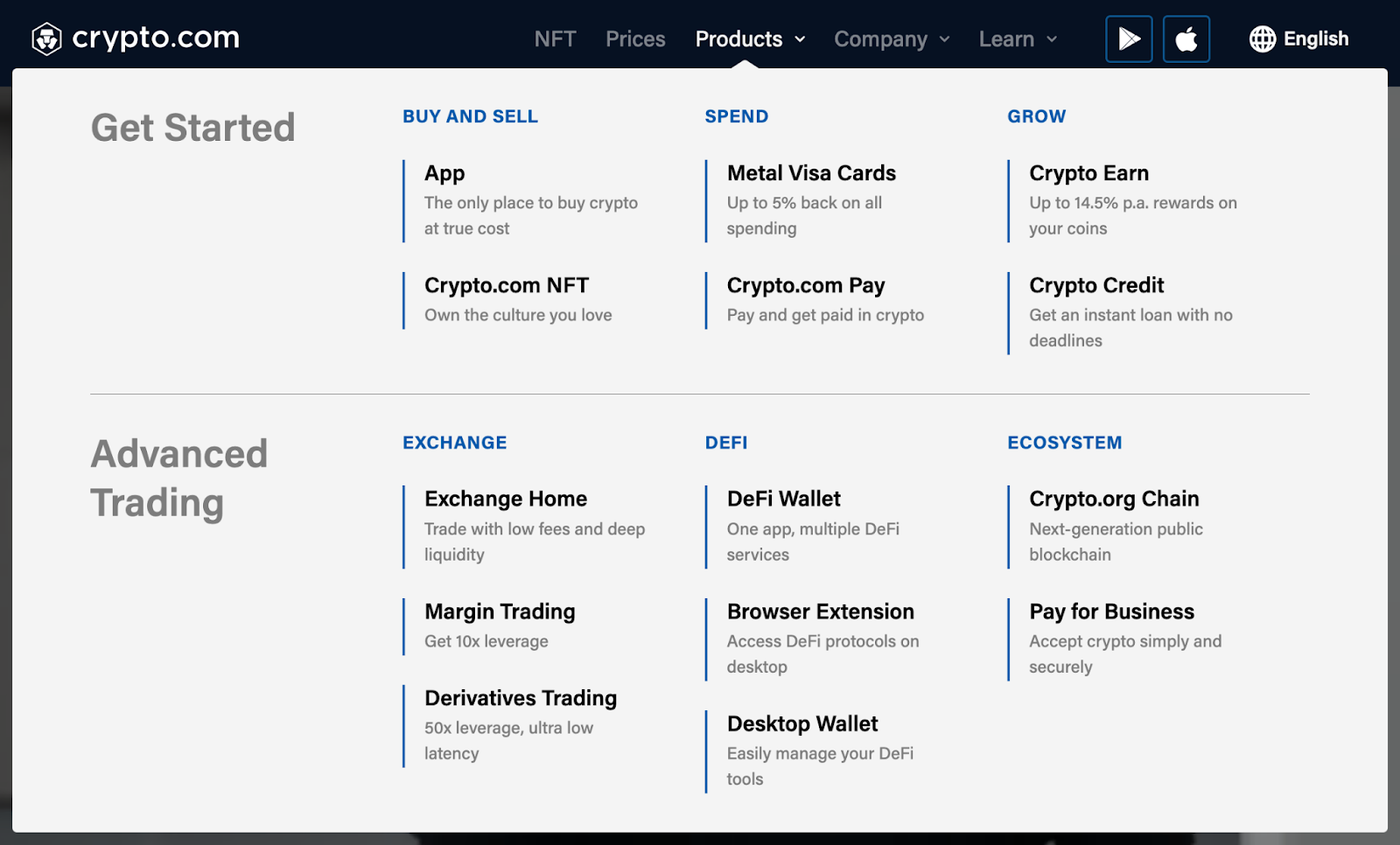Open the App product link
Viewport: 1400px width, 845px height.
[x=444, y=173]
